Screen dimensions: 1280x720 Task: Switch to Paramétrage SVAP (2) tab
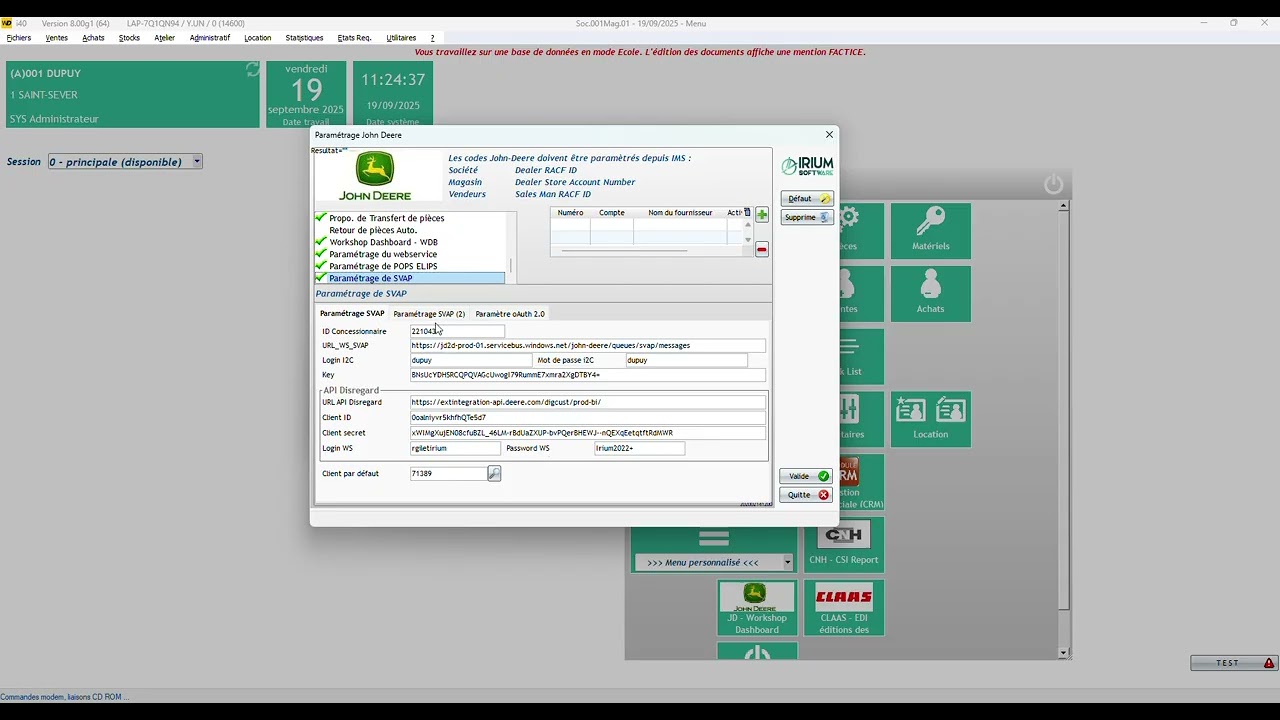(x=429, y=314)
